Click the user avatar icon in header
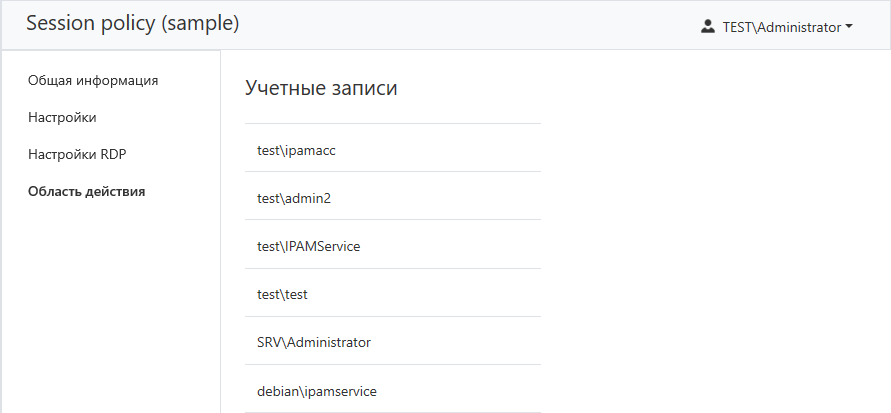The height and width of the screenshot is (413, 891). (x=708, y=27)
